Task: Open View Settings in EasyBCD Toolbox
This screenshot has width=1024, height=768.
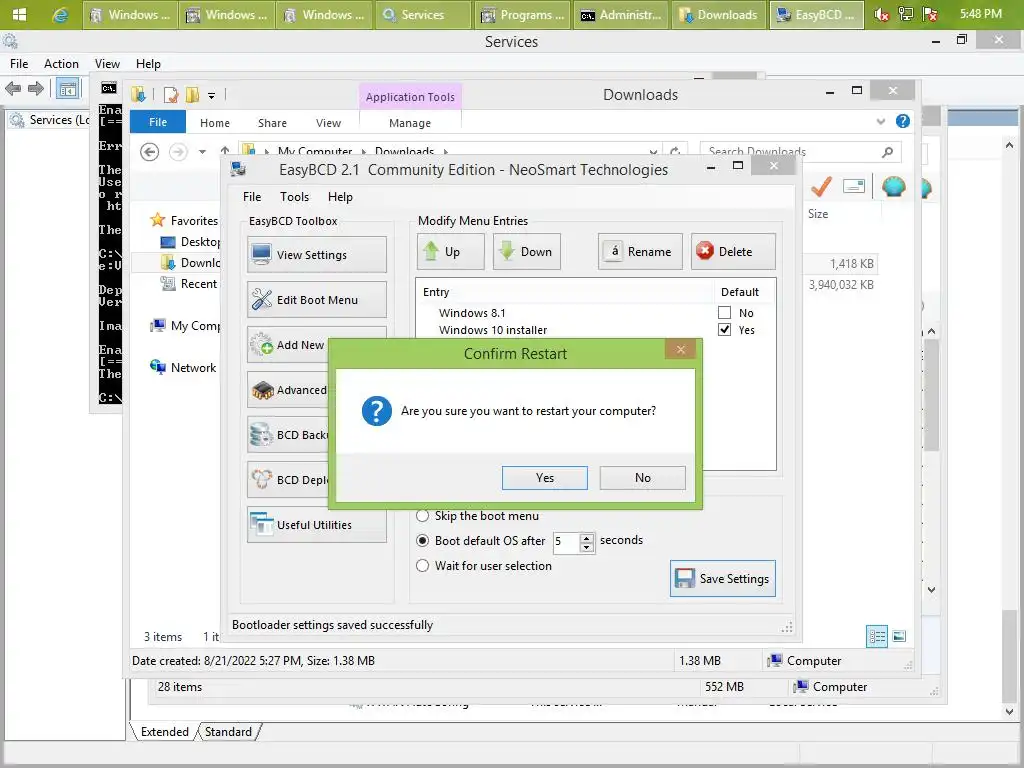Action: tap(317, 255)
